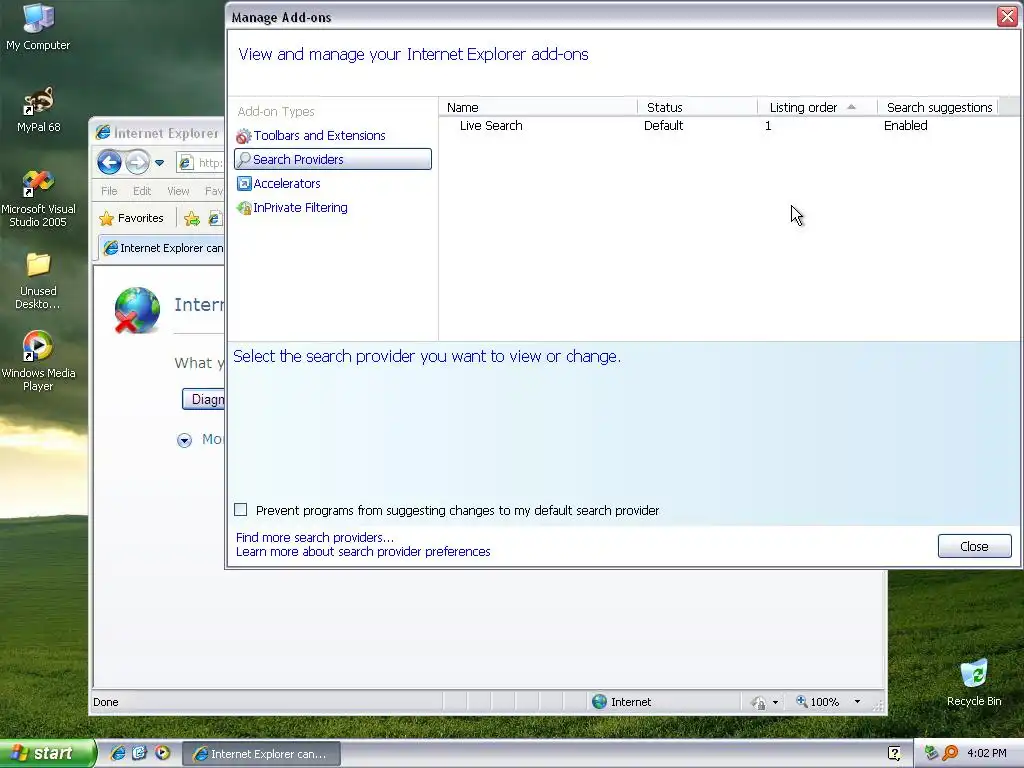Close Manage Add-ons with red X button
Viewport: 1024px width, 768px height.
pyautogui.click(x=1006, y=16)
